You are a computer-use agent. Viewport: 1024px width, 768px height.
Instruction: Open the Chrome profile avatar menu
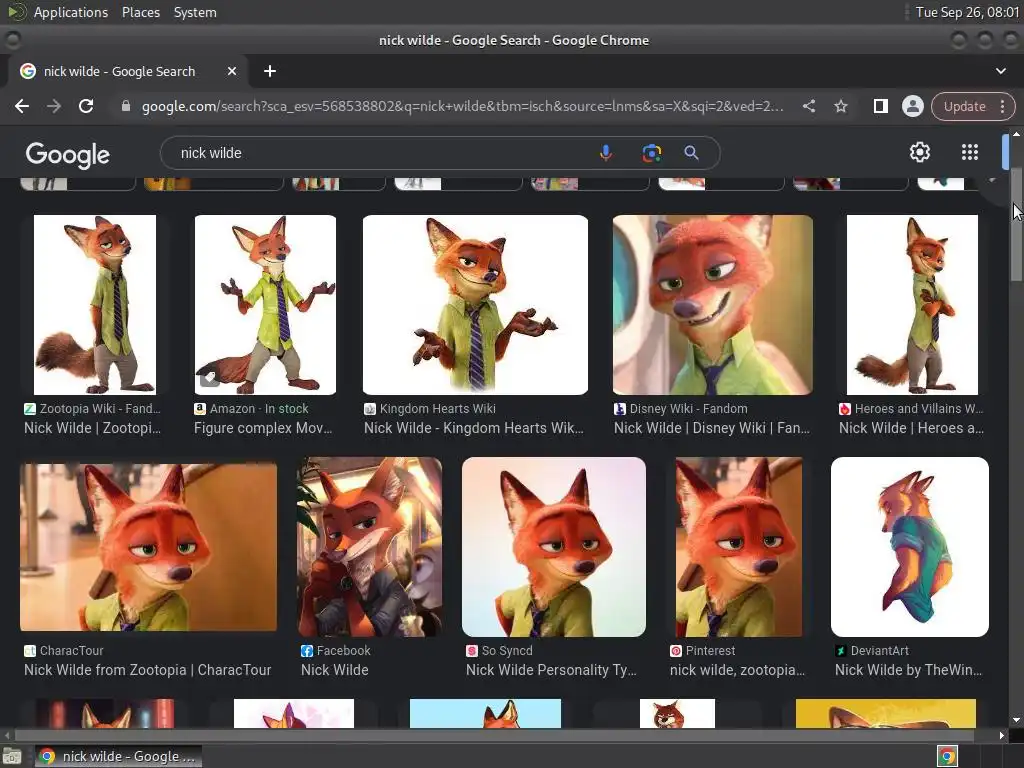(912, 106)
